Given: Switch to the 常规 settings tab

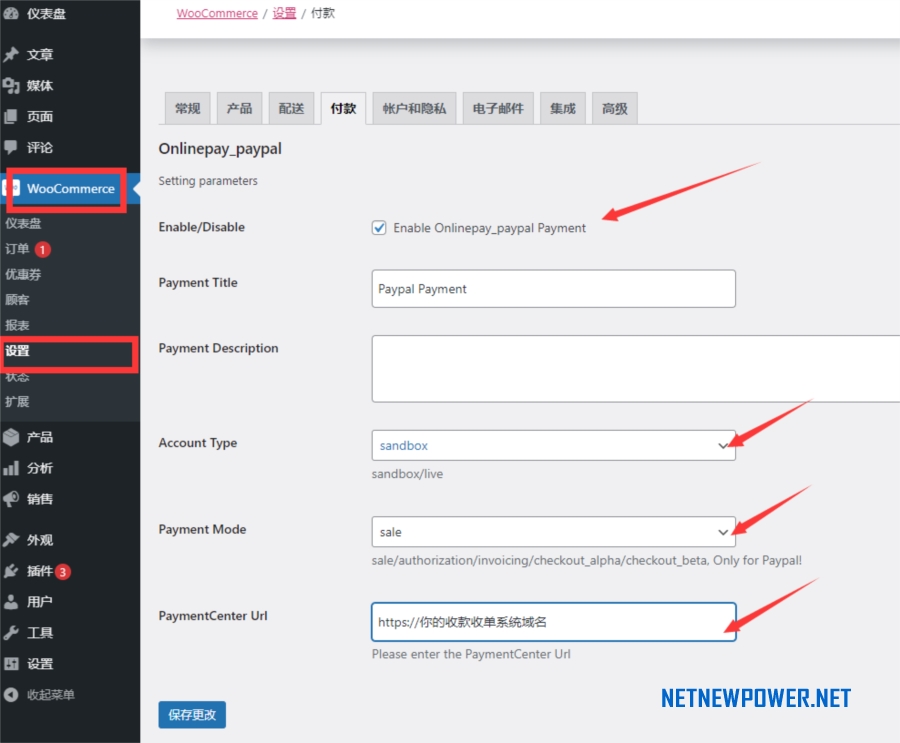Looking at the screenshot, I should [188, 108].
